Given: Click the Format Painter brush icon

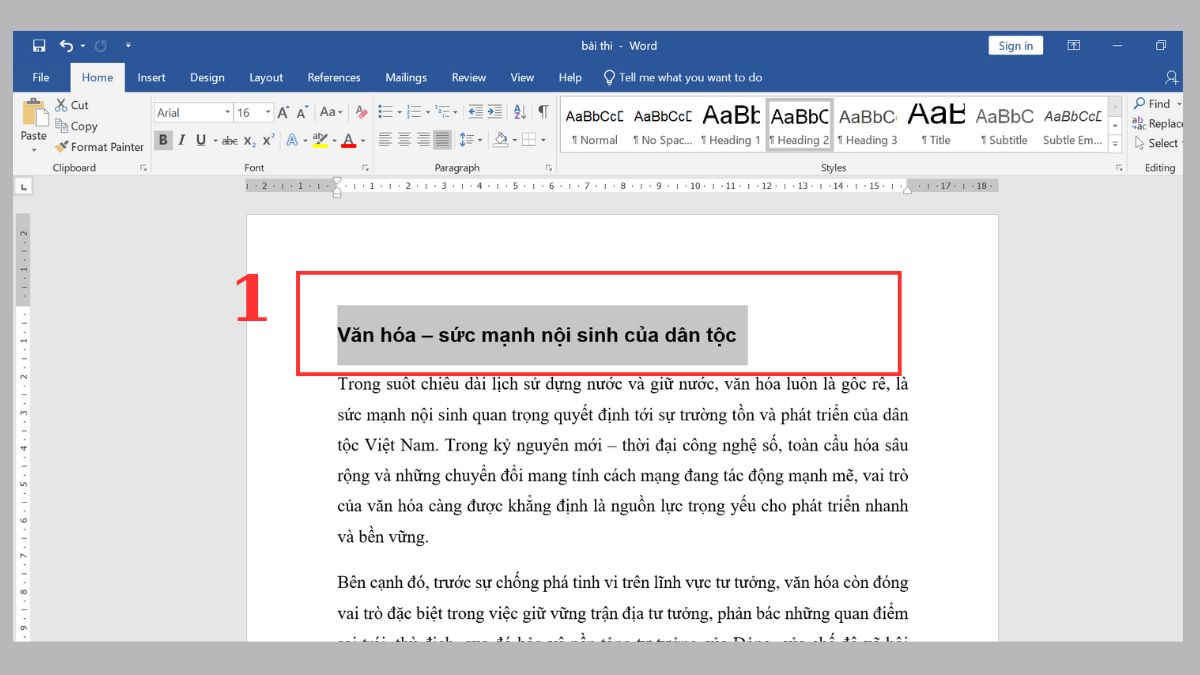Looking at the screenshot, I should pyautogui.click(x=62, y=147).
